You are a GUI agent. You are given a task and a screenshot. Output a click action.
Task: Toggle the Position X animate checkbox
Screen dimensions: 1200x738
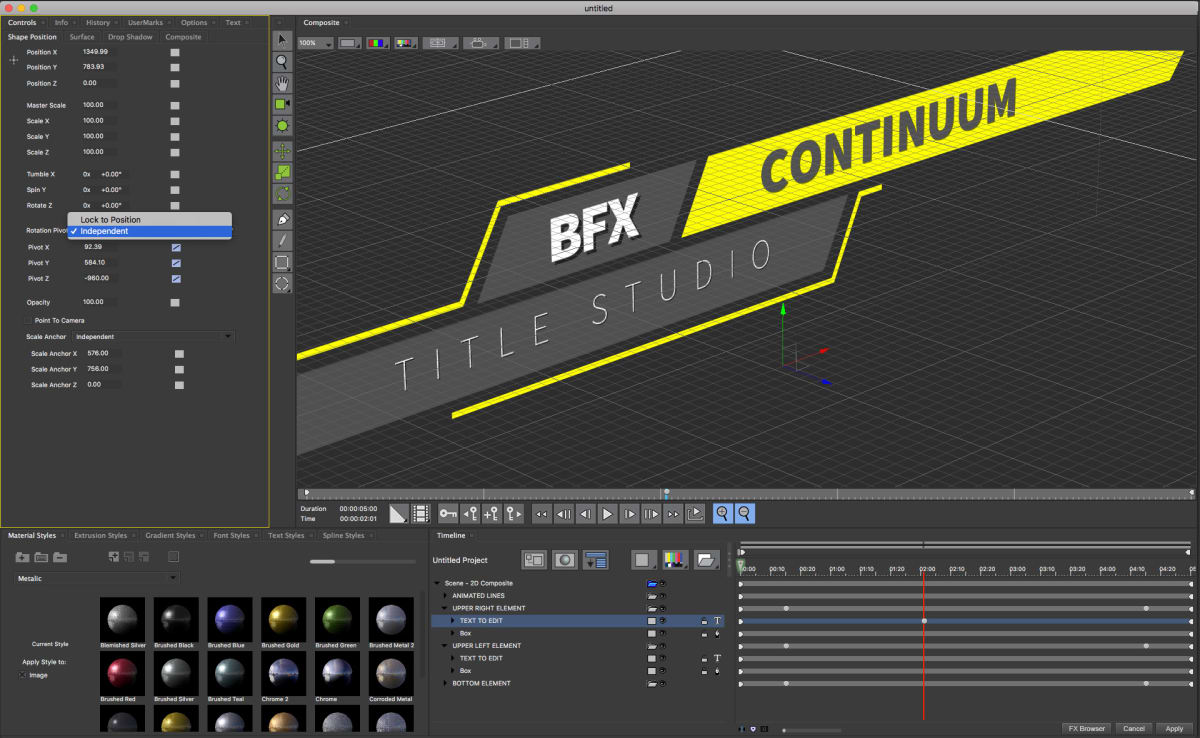pyautogui.click(x=175, y=52)
